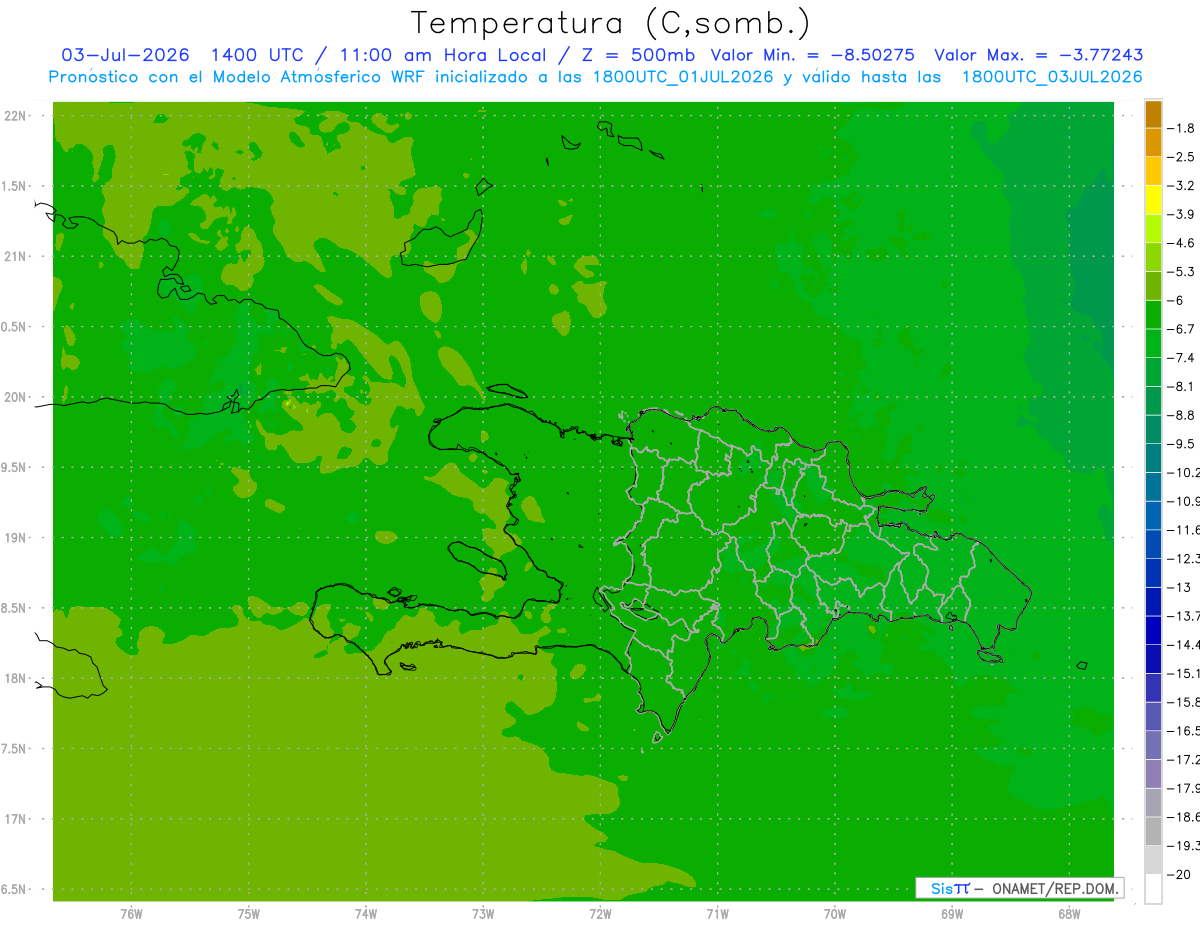Click the -1.8 colorbar label

pyautogui.click(x=1181, y=128)
